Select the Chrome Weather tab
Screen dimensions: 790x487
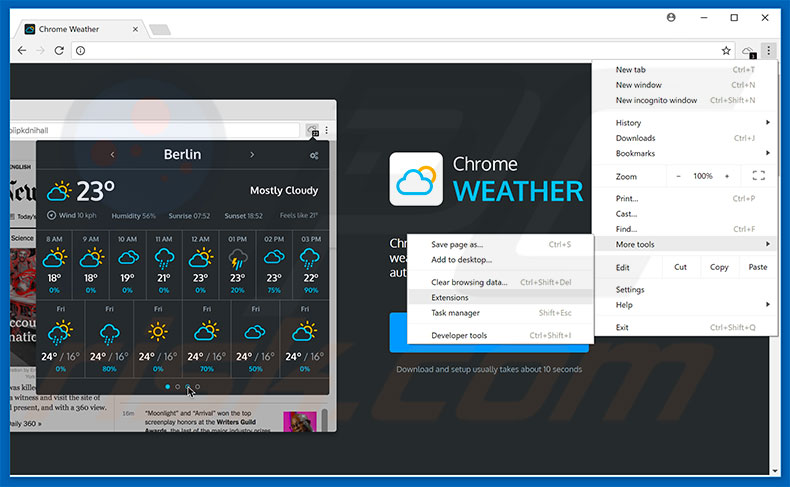pyautogui.click(x=81, y=29)
